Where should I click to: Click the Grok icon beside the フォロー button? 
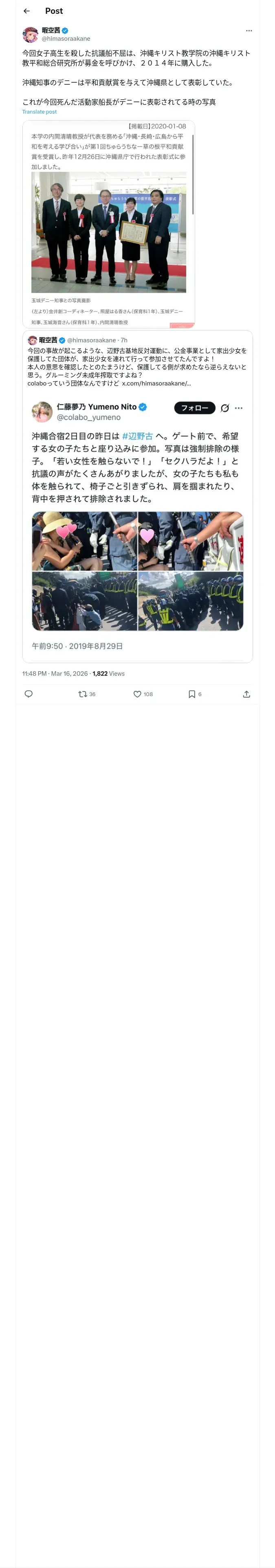(224, 408)
